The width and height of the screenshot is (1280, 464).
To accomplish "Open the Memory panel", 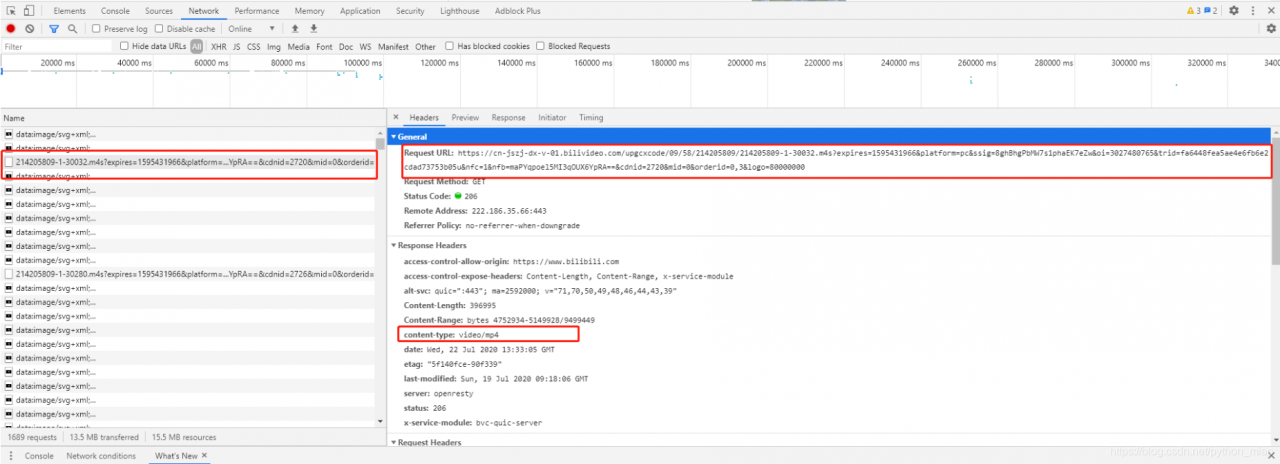I will coord(309,11).
